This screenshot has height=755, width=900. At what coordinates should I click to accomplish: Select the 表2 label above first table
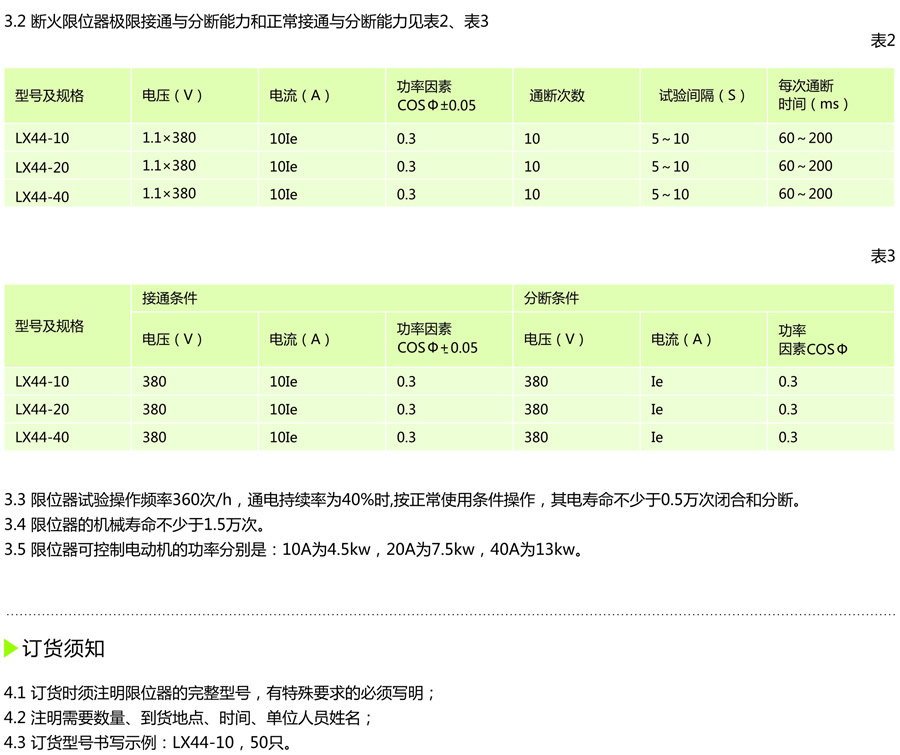pyautogui.click(x=882, y=41)
